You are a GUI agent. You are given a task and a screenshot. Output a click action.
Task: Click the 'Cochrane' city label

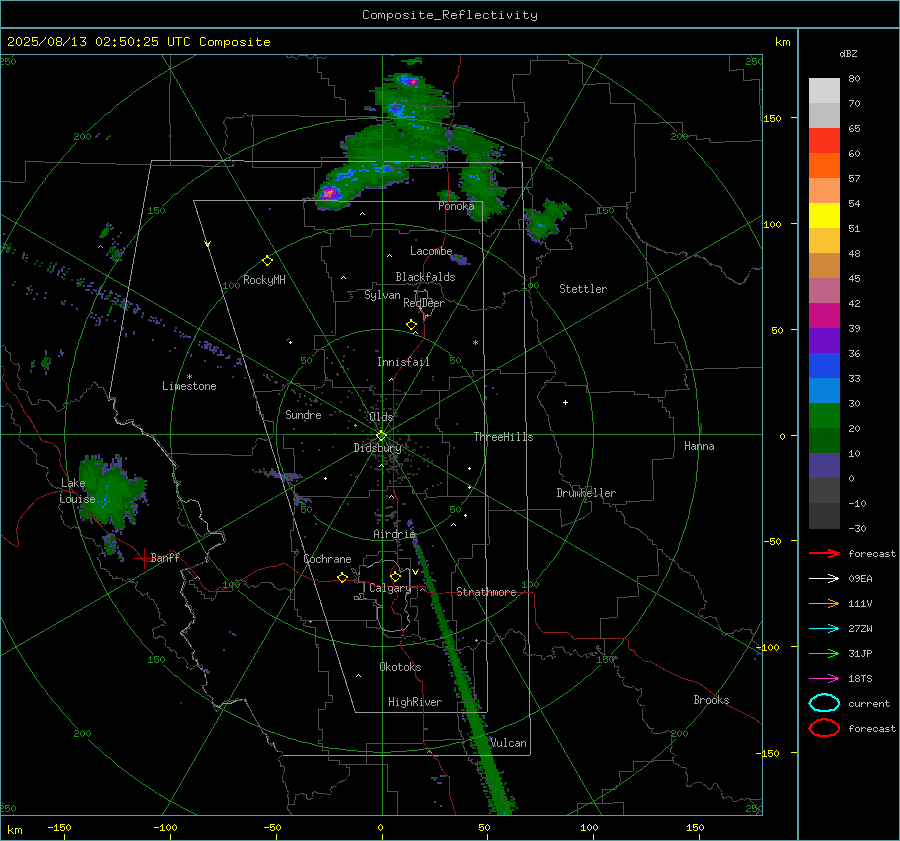[x=327, y=559]
